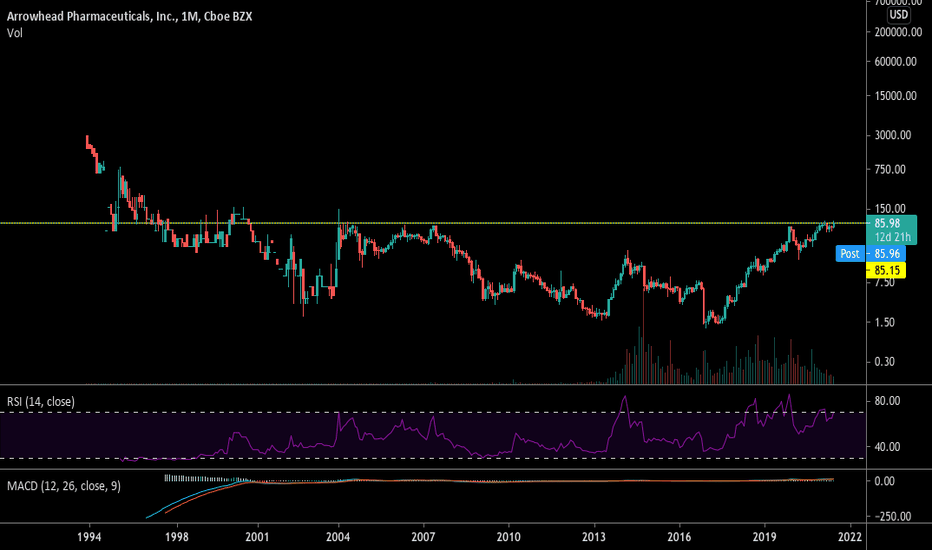Screen dimensions: 932x550
Task: Click the 150.00 price axis label
Action: click(x=890, y=209)
